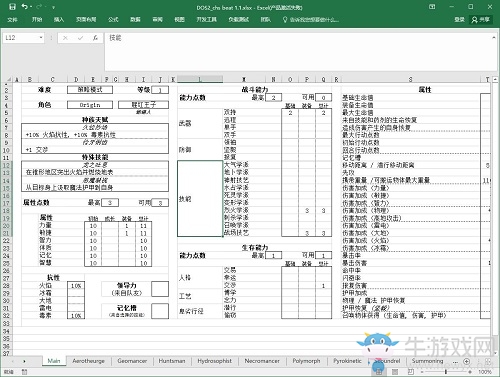This screenshot has height=377, width=500.
Task: Switch to the Aerotheurge sheet tab
Action: coord(88,361)
